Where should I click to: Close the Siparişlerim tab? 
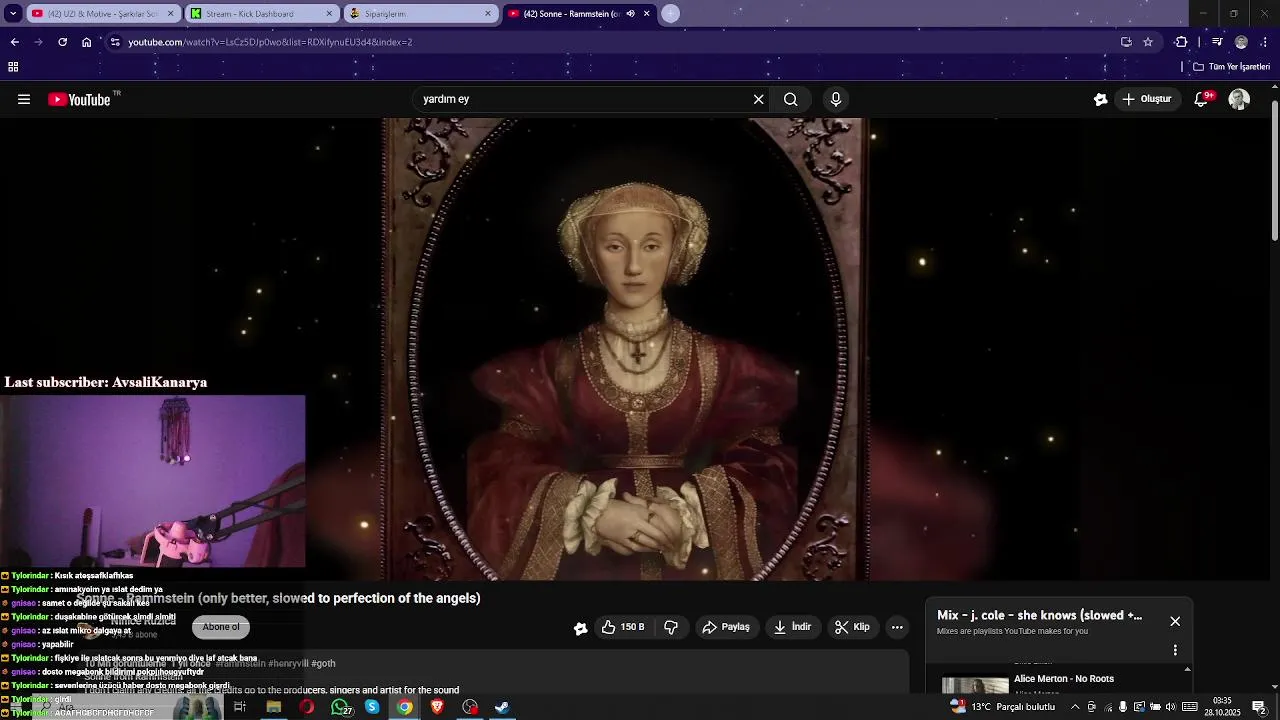[x=488, y=14]
